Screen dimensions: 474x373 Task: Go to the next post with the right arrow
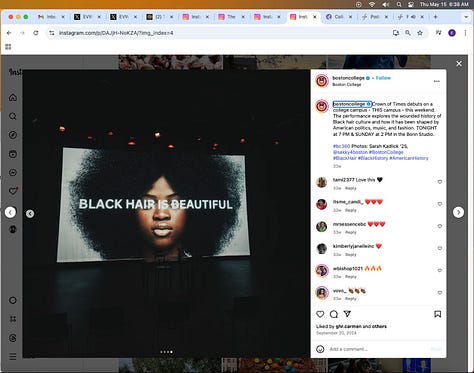(x=458, y=212)
